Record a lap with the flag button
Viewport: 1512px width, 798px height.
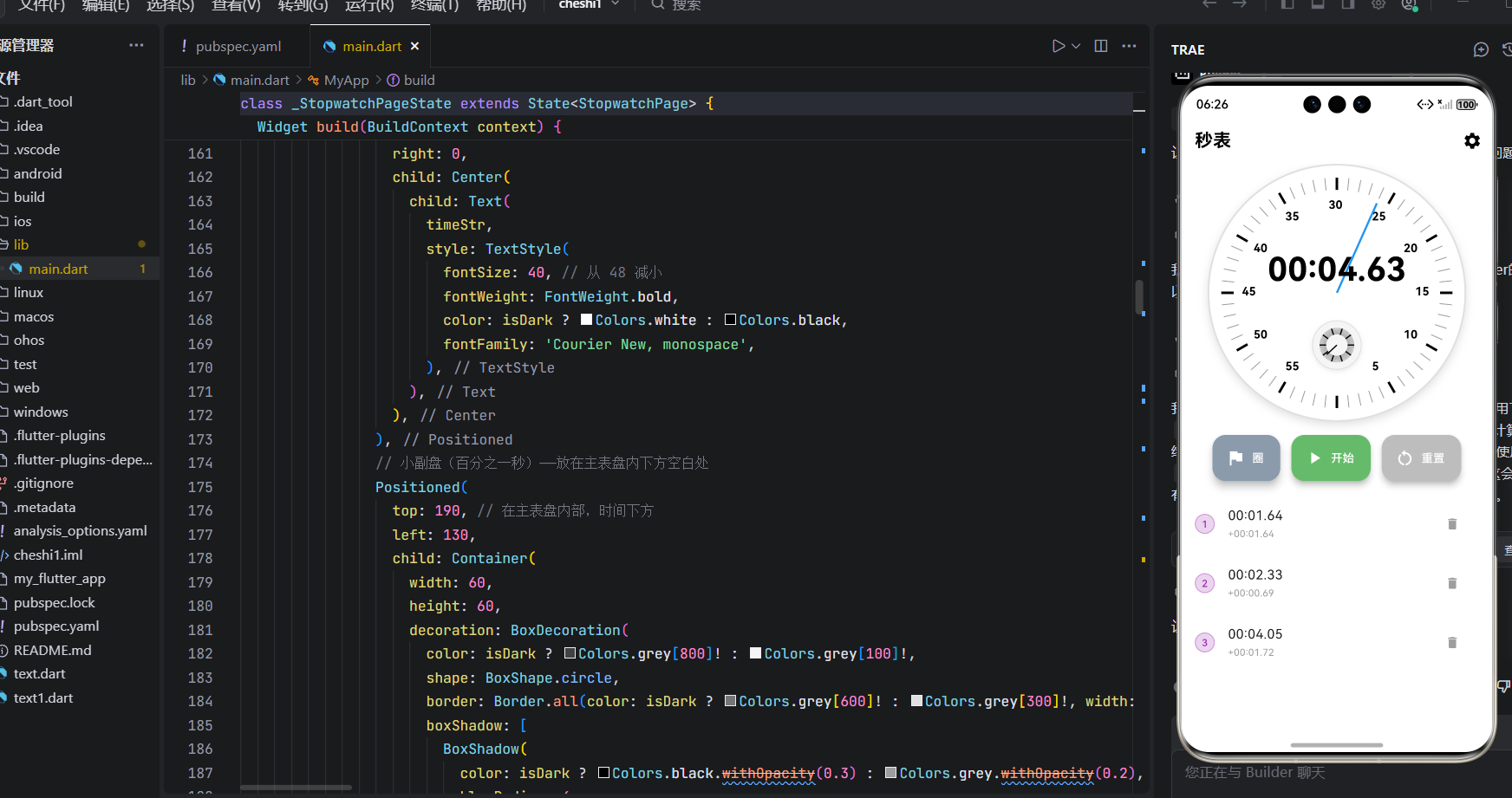point(1246,457)
